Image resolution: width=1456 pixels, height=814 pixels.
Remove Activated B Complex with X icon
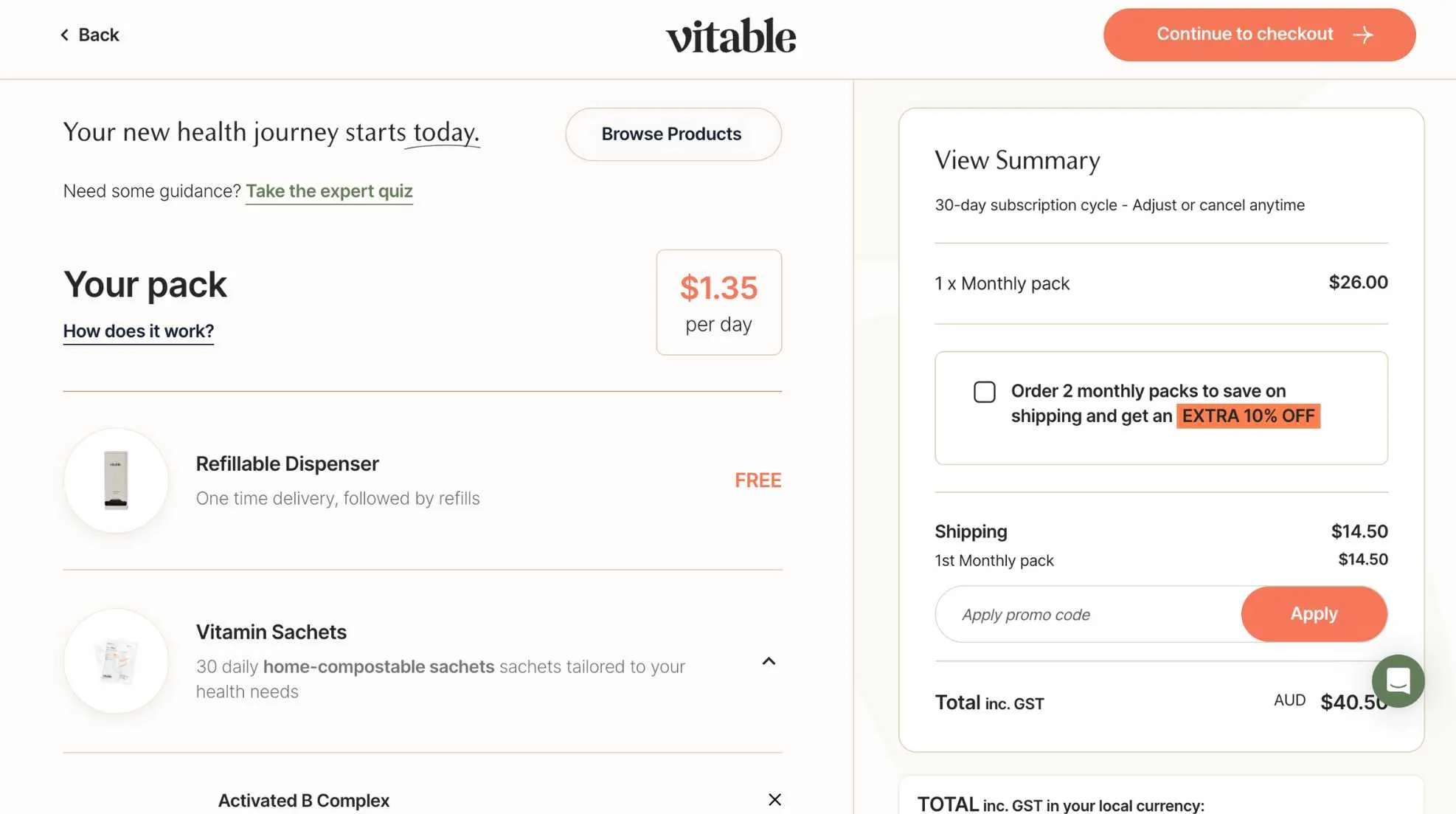774,799
